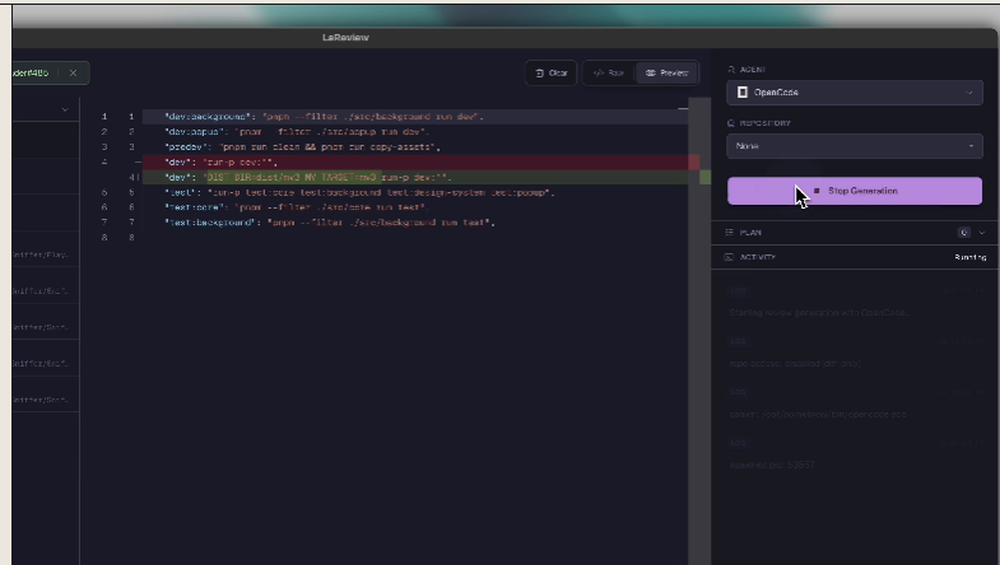Click the Raw code brackets icon

598,73
